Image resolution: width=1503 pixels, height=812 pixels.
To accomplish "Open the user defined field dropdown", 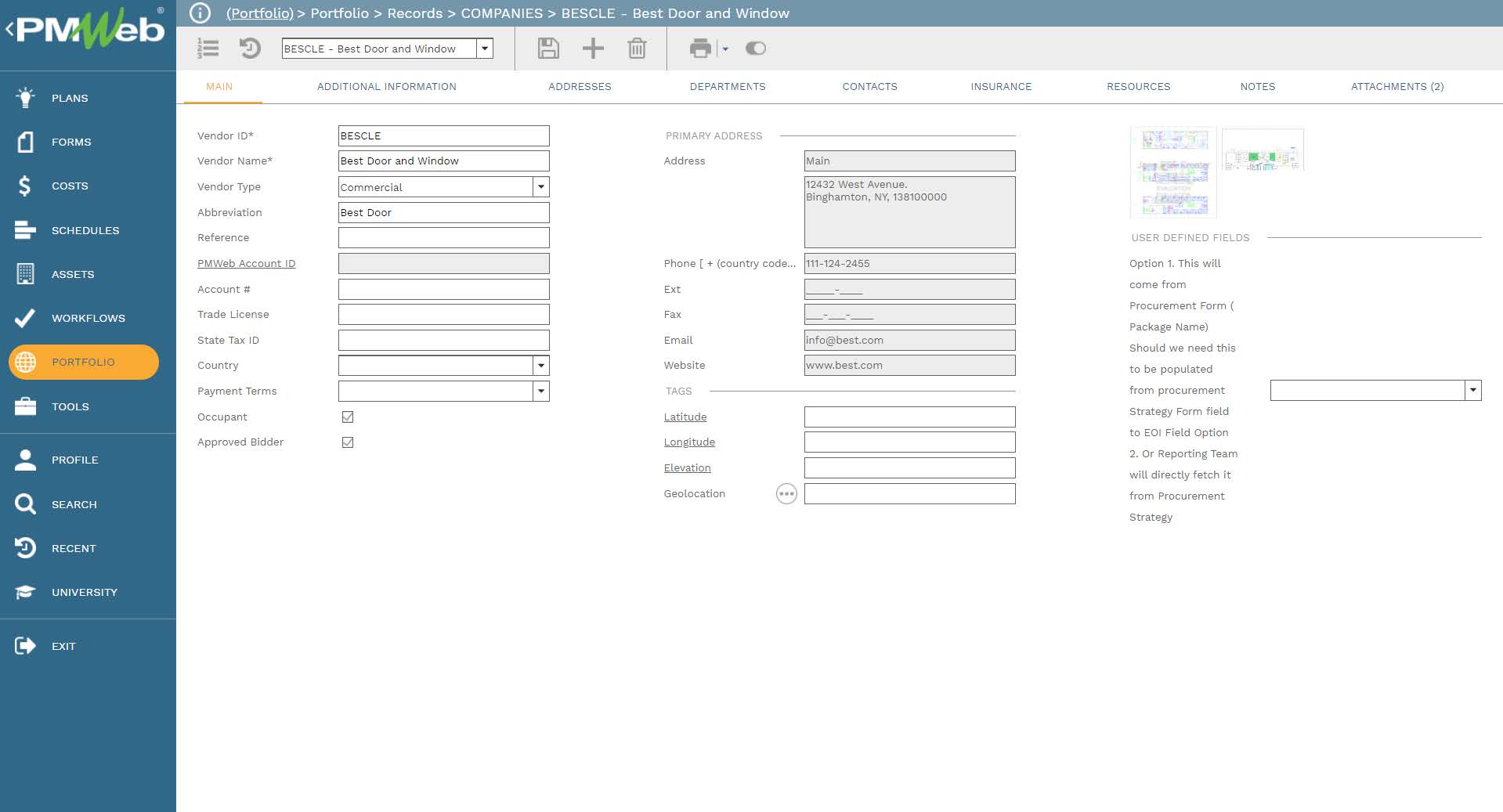I will click(x=1472, y=390).
